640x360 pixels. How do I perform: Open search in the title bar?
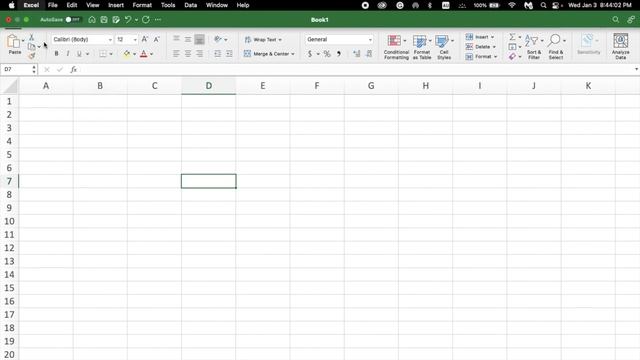(616, 20)
